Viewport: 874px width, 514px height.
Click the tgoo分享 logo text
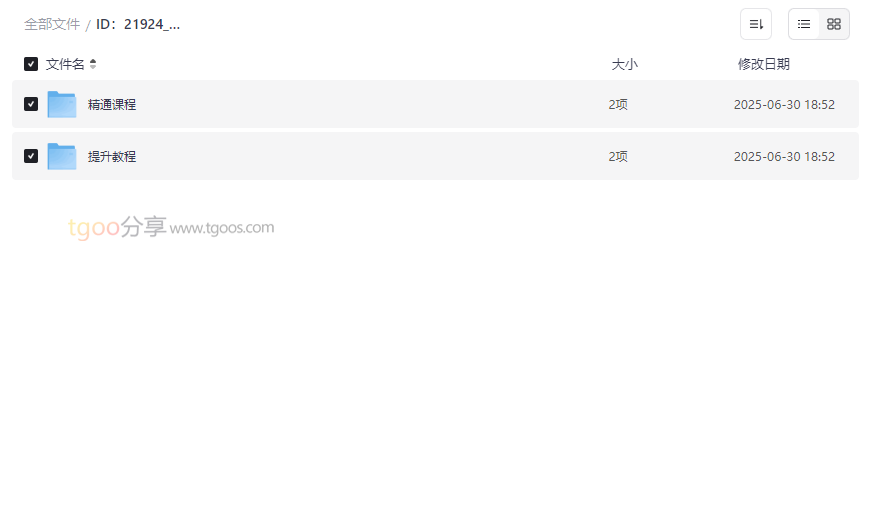(117, 228)
